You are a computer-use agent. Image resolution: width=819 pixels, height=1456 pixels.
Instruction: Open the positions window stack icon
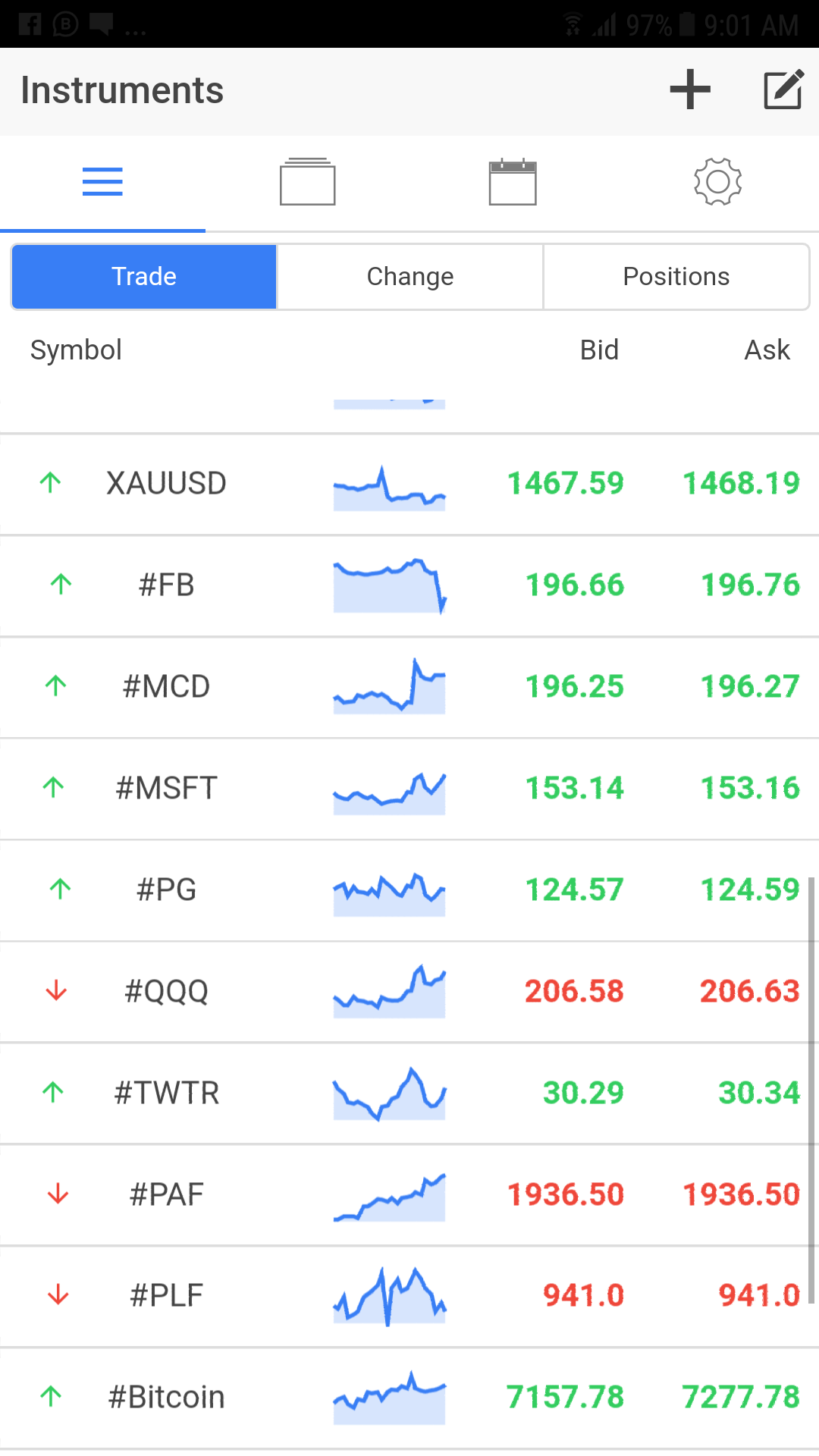[307, 182]
